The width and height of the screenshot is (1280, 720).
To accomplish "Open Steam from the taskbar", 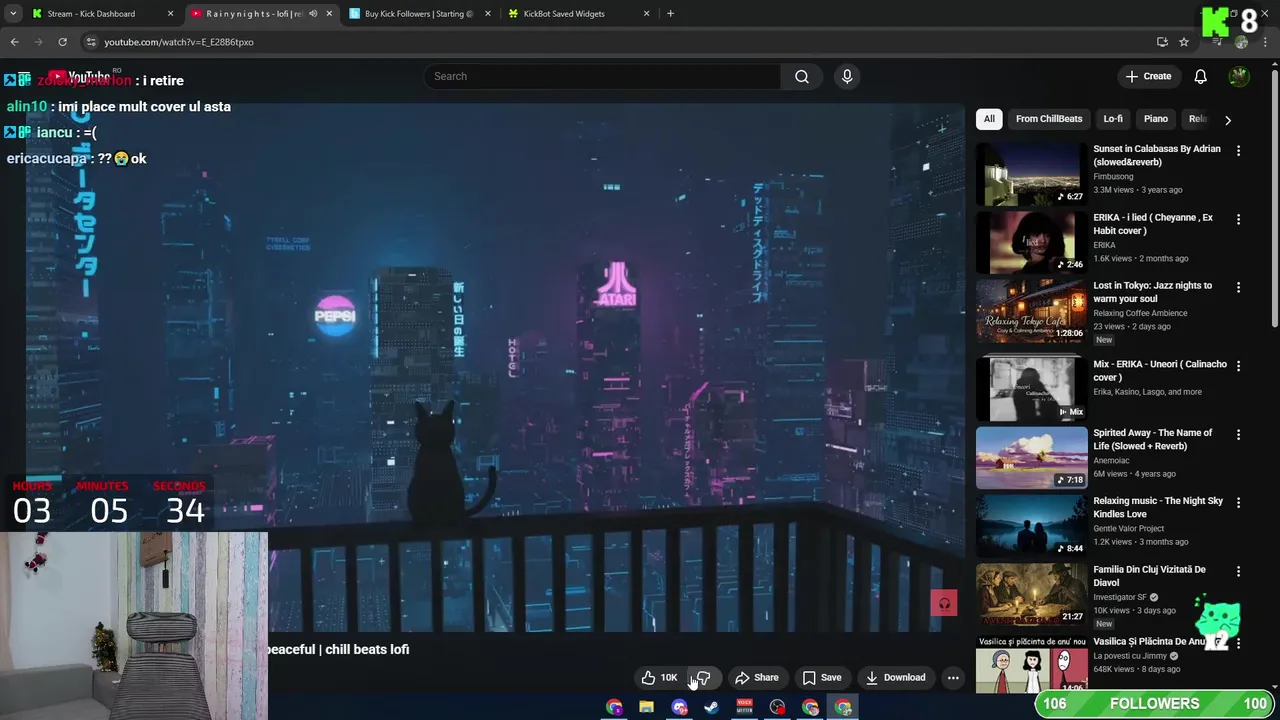I will pyautogui.click(x=712, y=708).
